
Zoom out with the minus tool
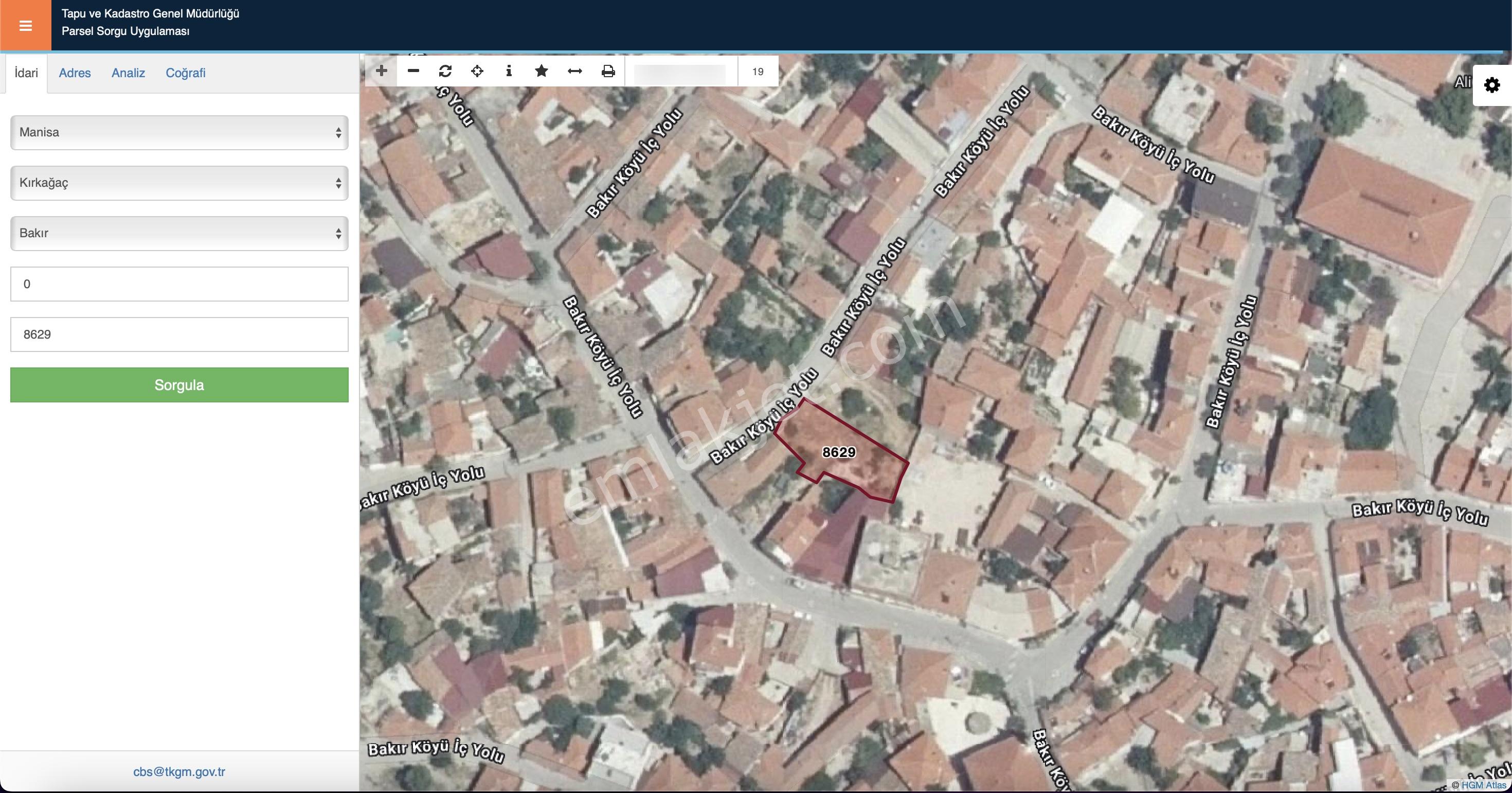(413, 71)
